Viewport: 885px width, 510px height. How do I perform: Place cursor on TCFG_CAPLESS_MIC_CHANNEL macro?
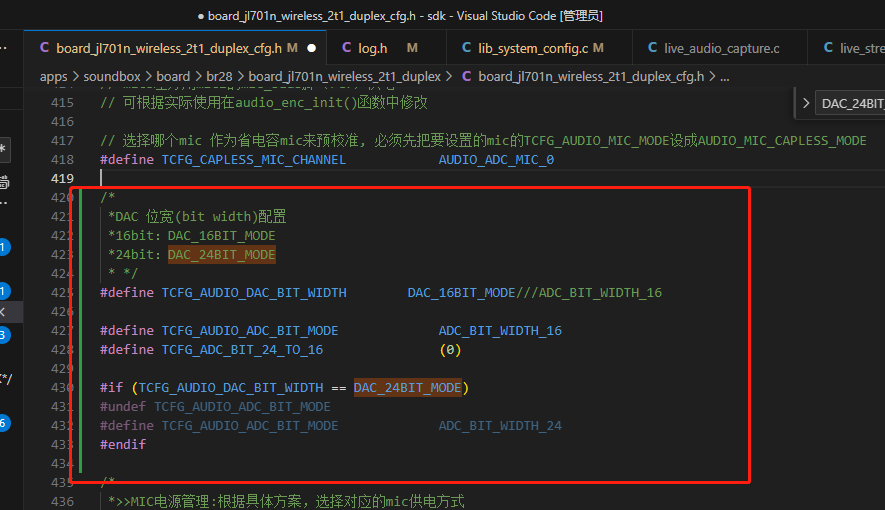(253, 160)
